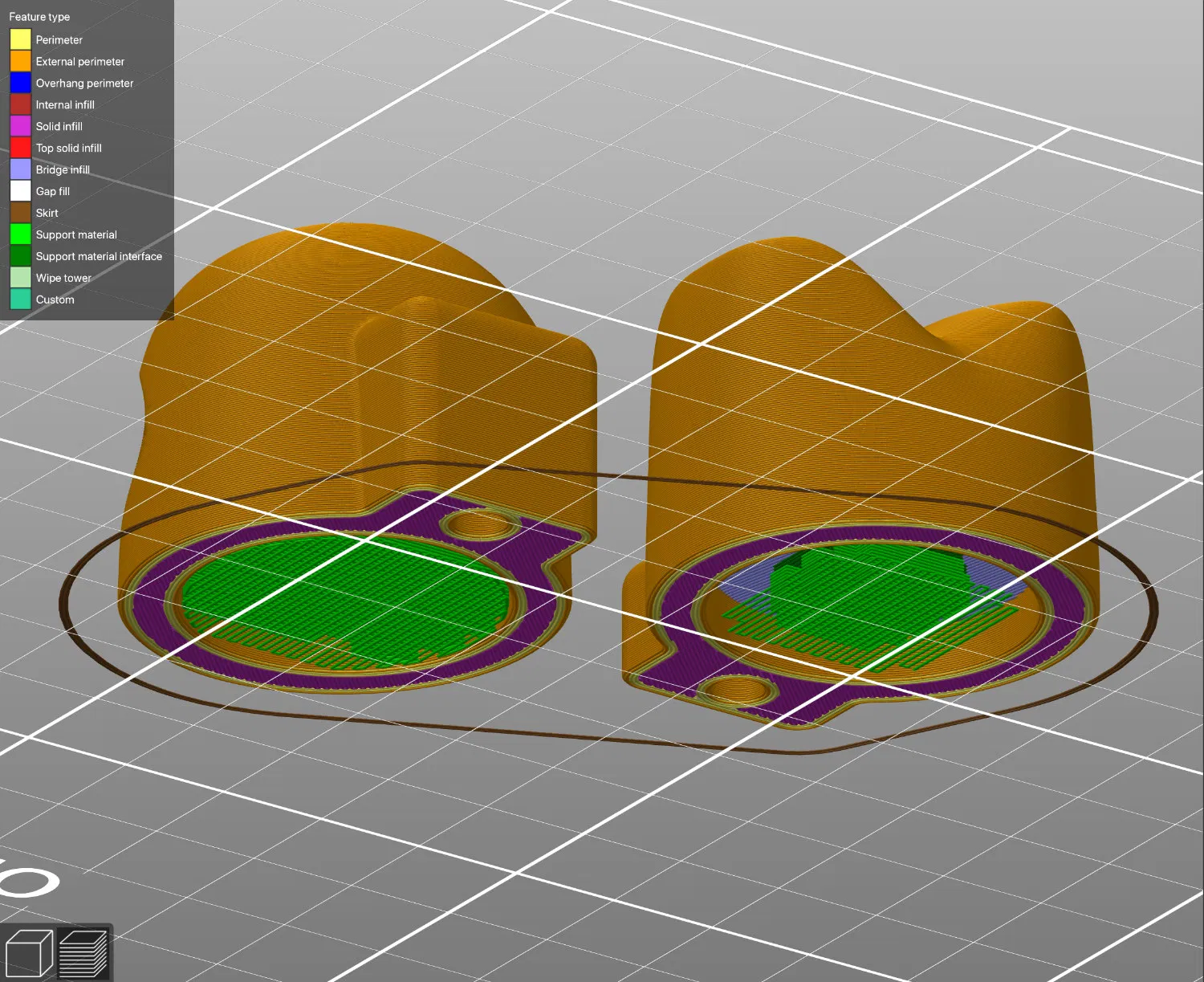Click the Custom teal swatch
Screen dimensions: 1204x982
(20, 299)
